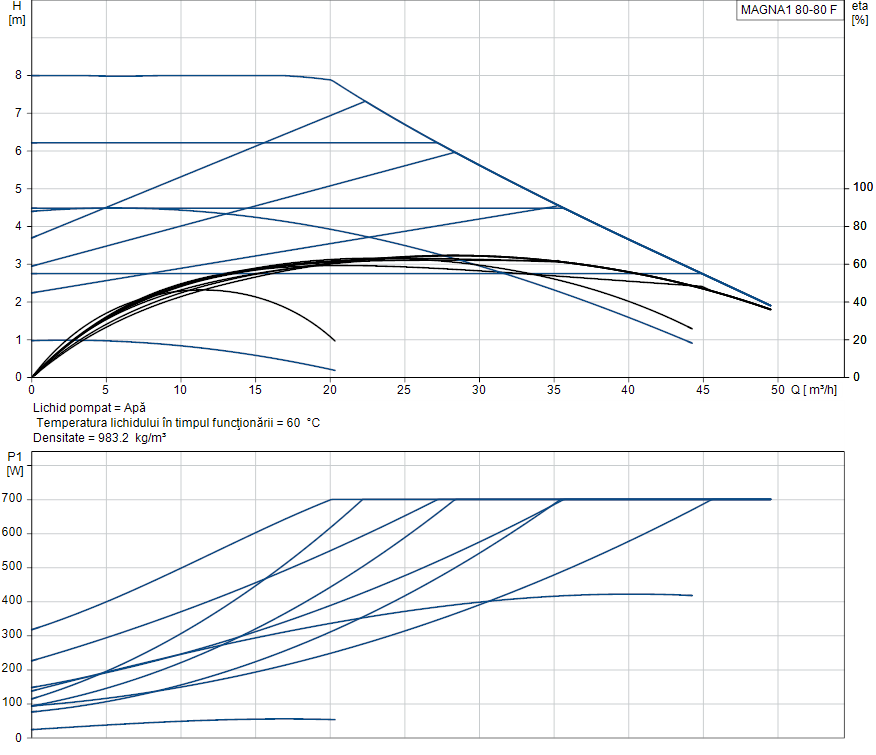This screenshot has height=755, width=876.
Task: Click the 10 tick on the Q axis
Action: click(x=180, y=389)
